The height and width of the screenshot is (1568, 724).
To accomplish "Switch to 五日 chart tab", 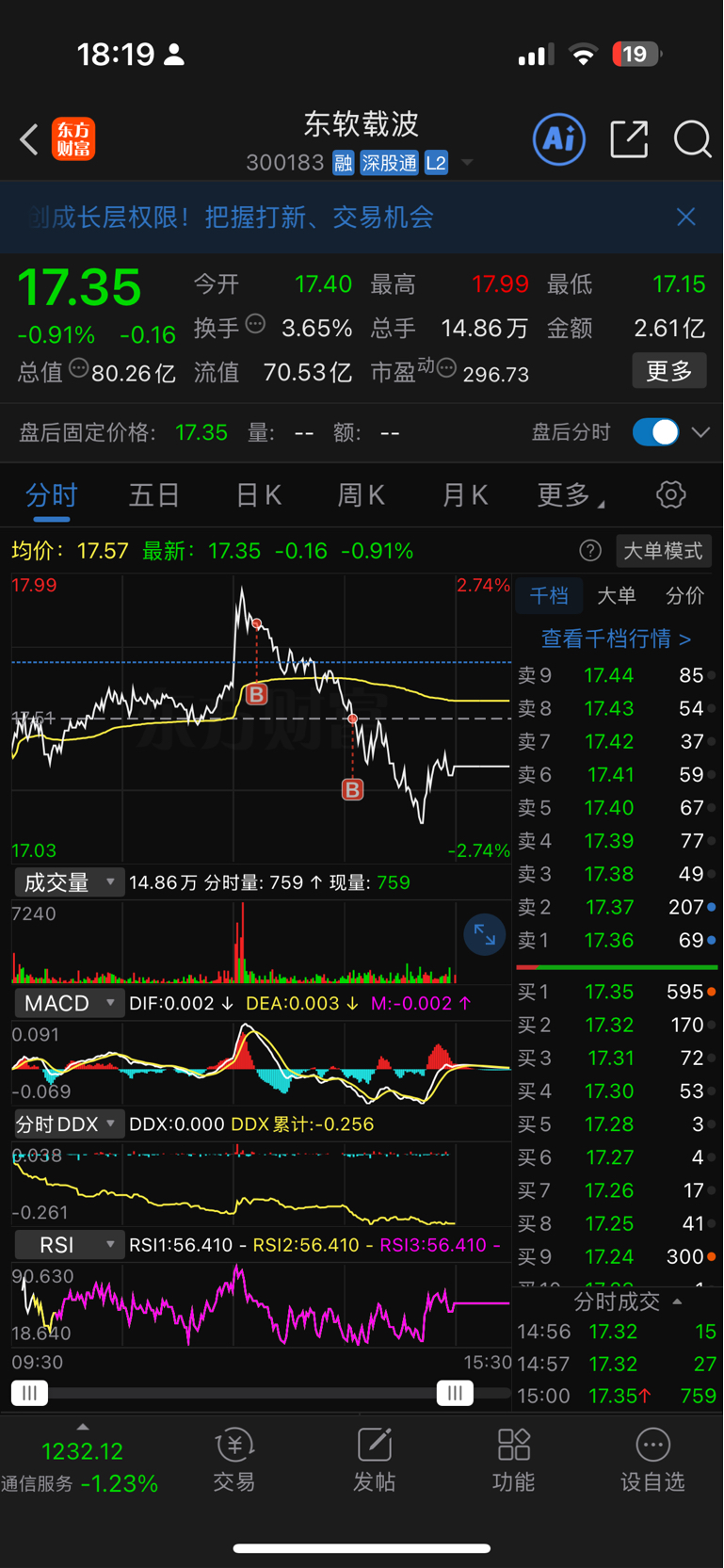I will (x=154, y=495).
